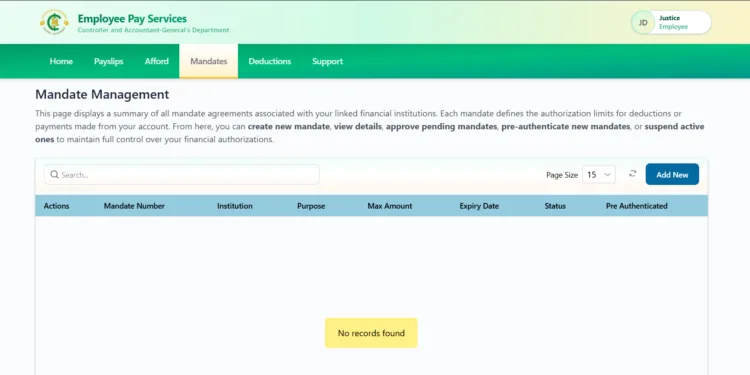Open the Payslips tab
750x375 pixels.
pos(109,61)
